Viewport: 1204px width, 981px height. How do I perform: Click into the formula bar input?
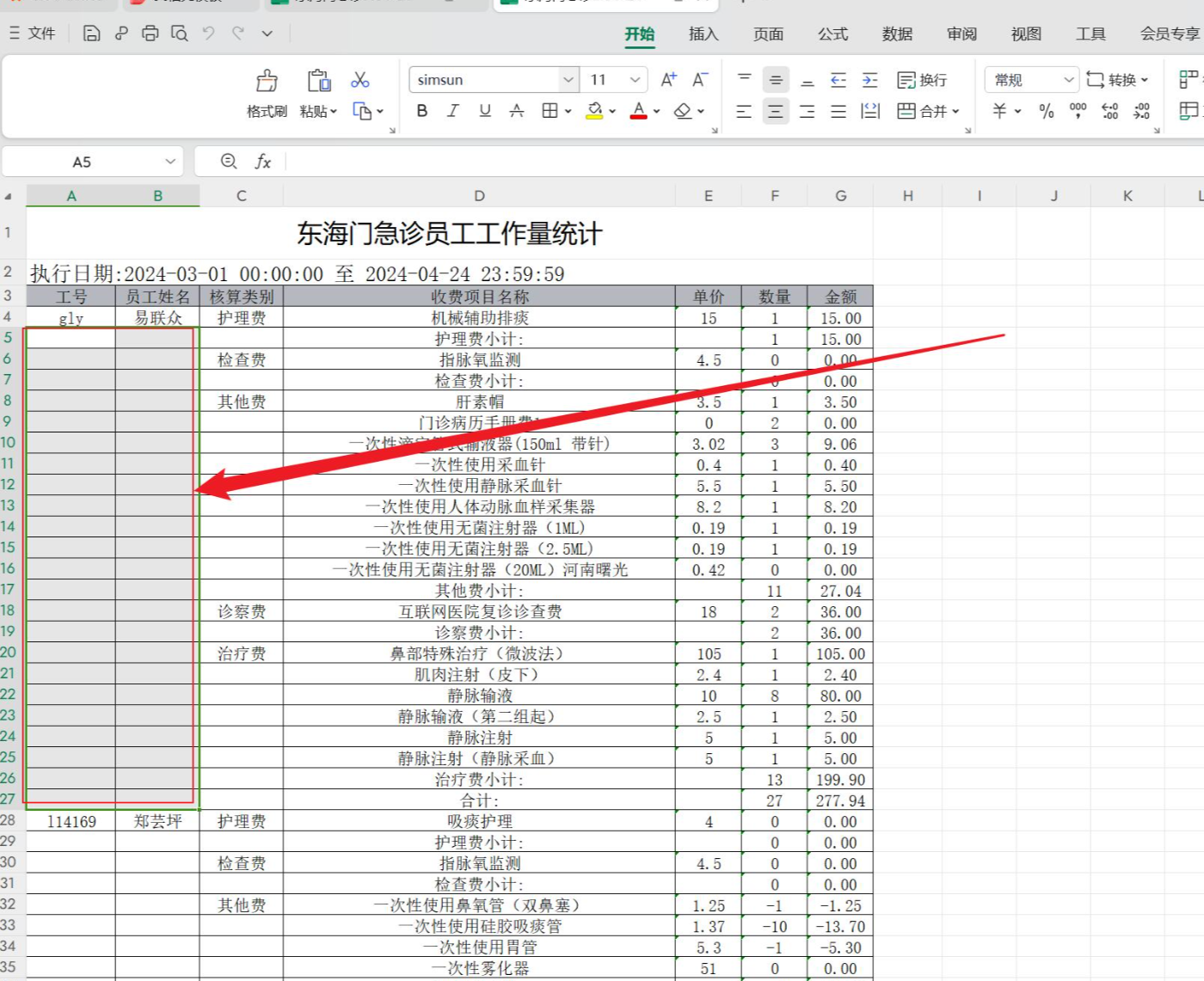click(744, 162)
